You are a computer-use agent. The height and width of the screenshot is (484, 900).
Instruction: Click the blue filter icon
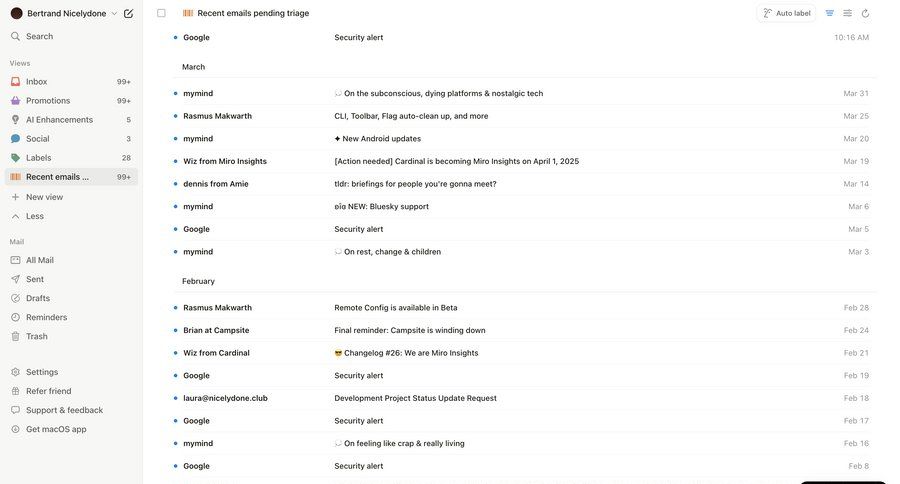tap(830, 13)
